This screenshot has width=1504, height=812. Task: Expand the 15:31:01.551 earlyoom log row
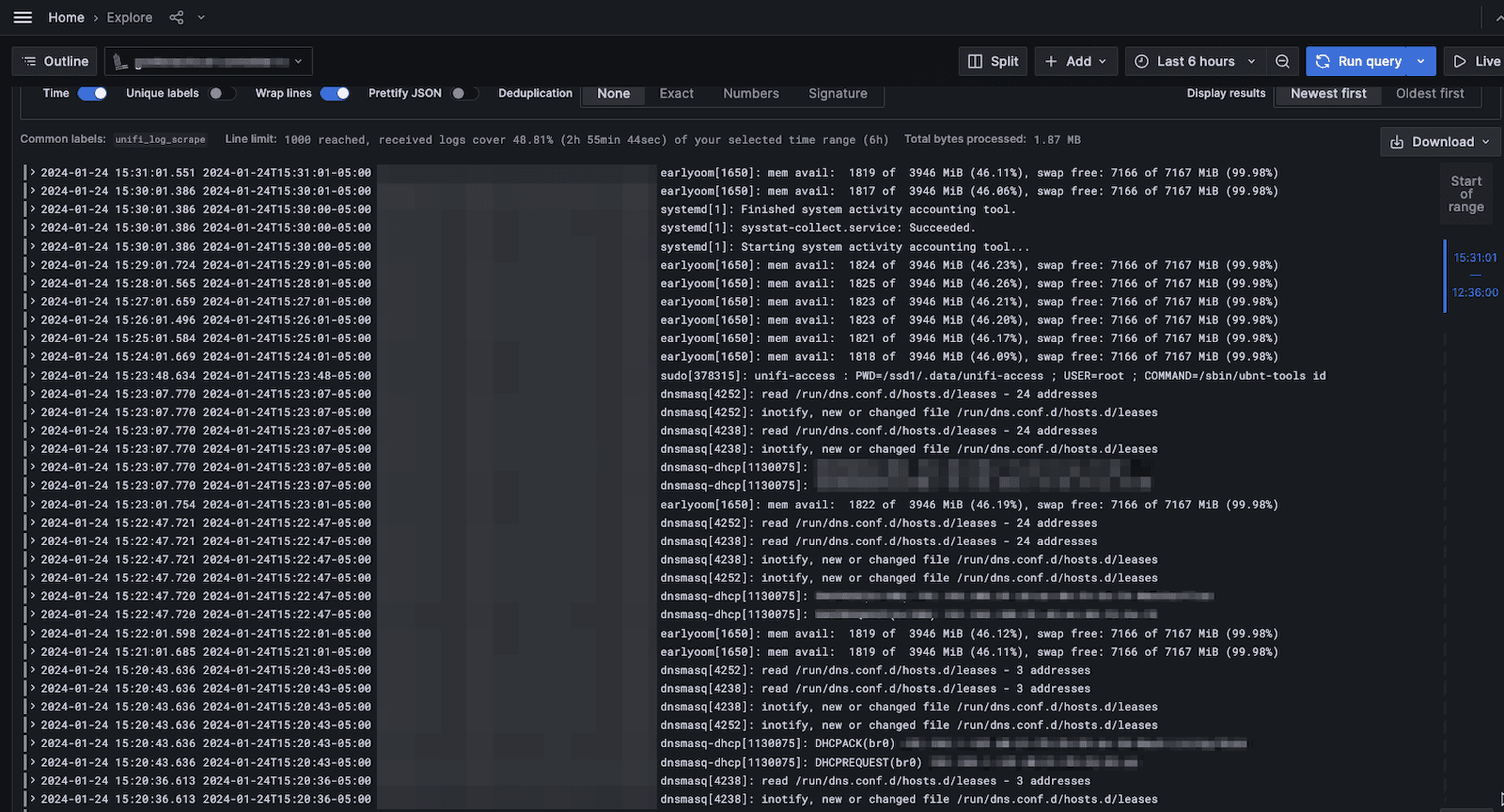(33, 173)
